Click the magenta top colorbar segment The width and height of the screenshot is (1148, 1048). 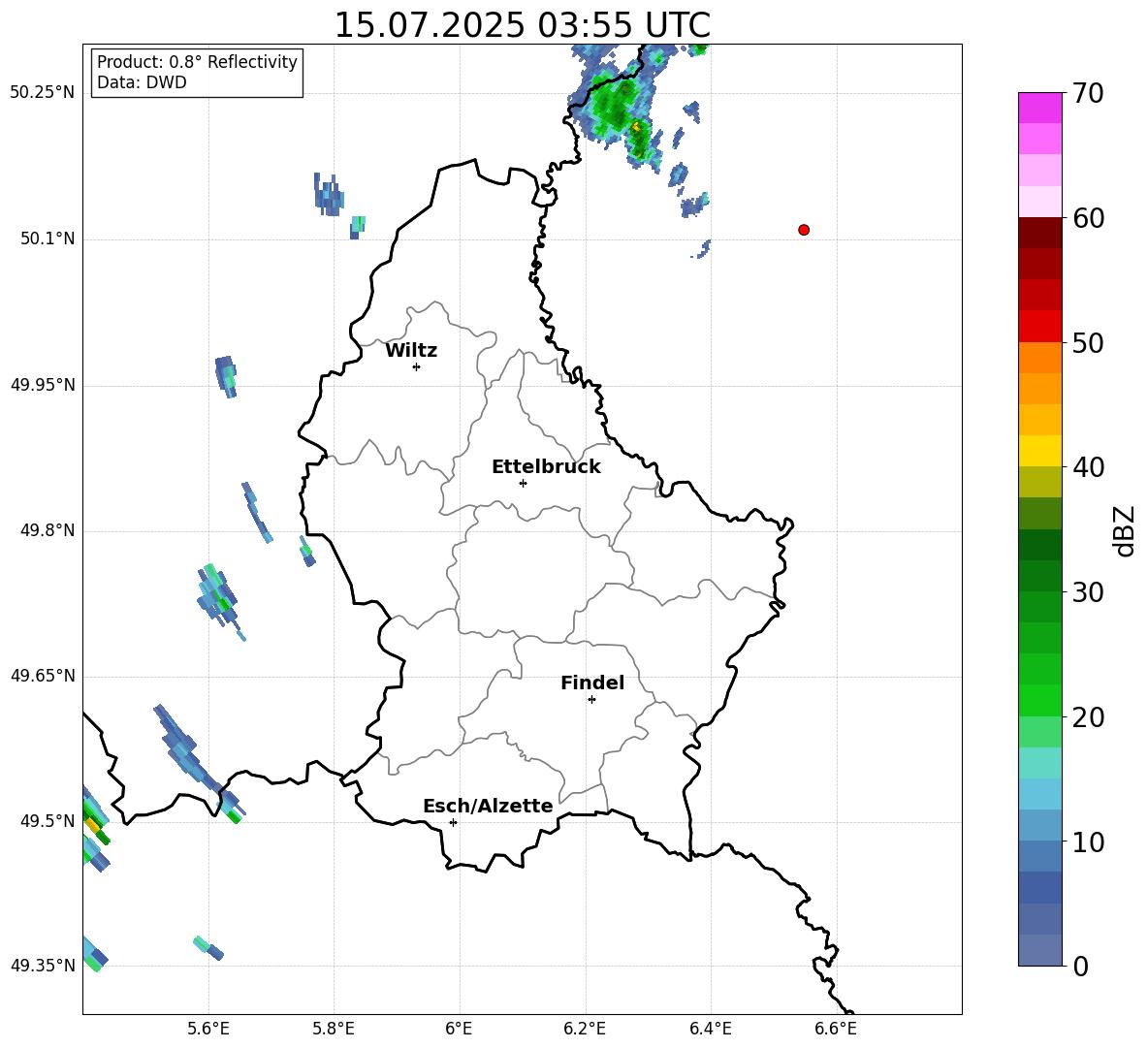point(1040,108)
